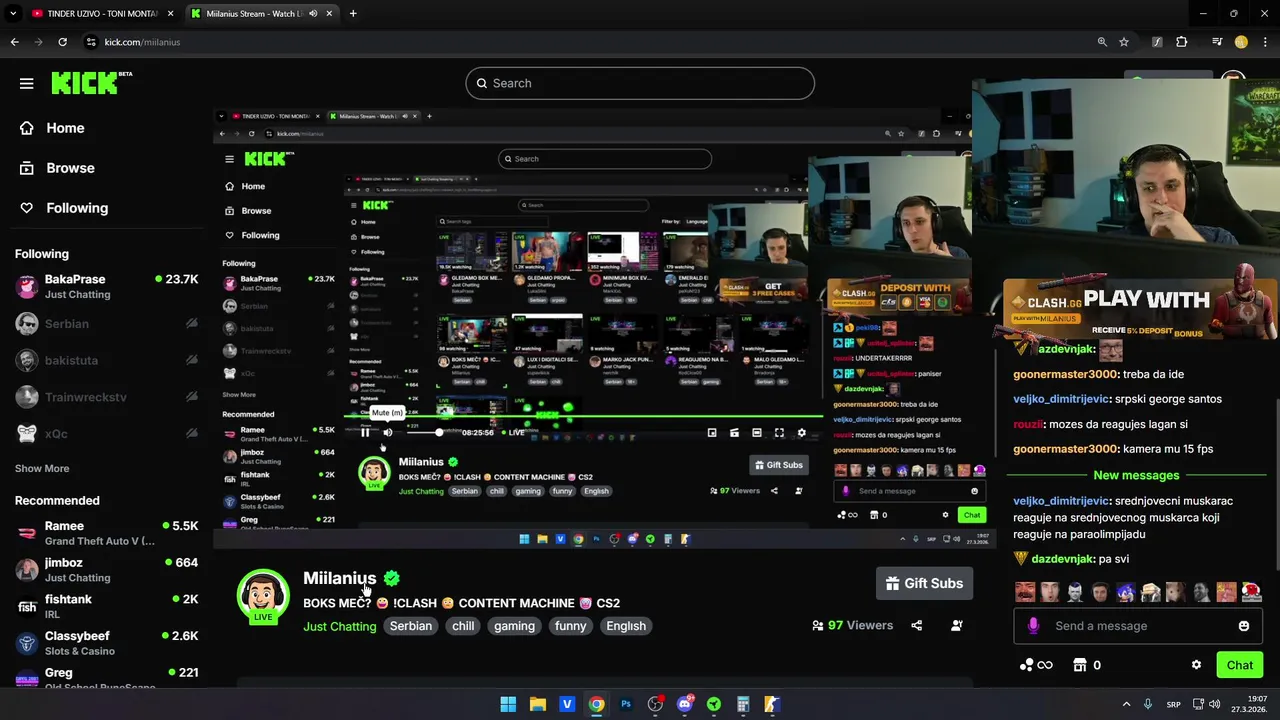This screenshot has width=1280, height=720.
Task: Go back using browser back arrow
Action: (x=14, y=42)
